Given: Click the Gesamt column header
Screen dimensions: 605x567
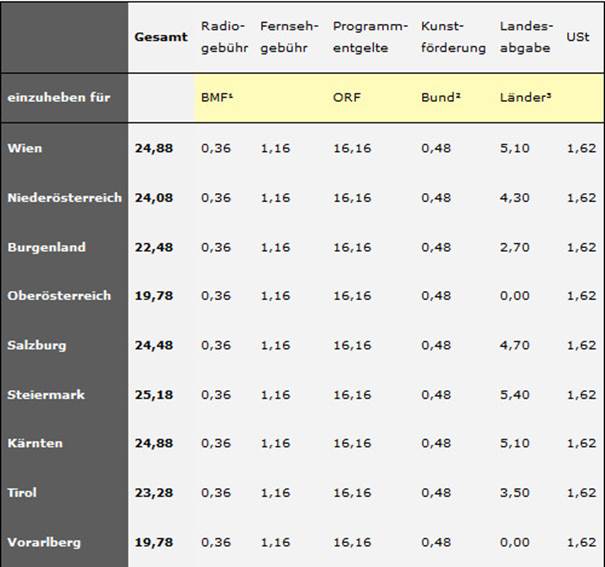Looking at the screenshot, I should [x=161, y=37].
